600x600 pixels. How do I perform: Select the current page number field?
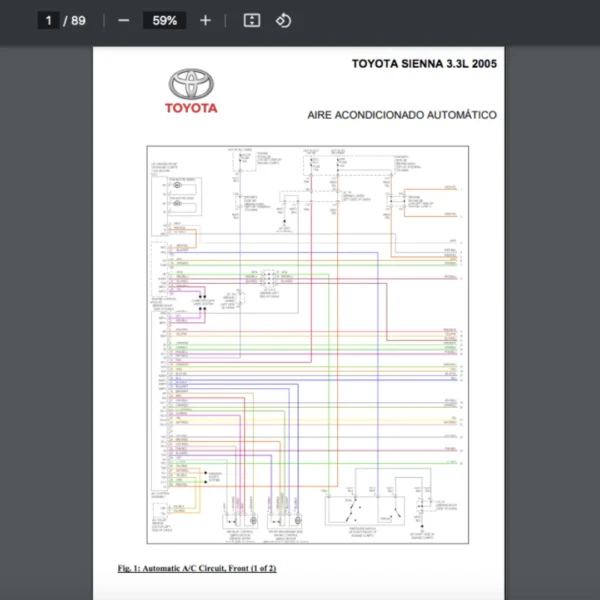pos(48,20)
